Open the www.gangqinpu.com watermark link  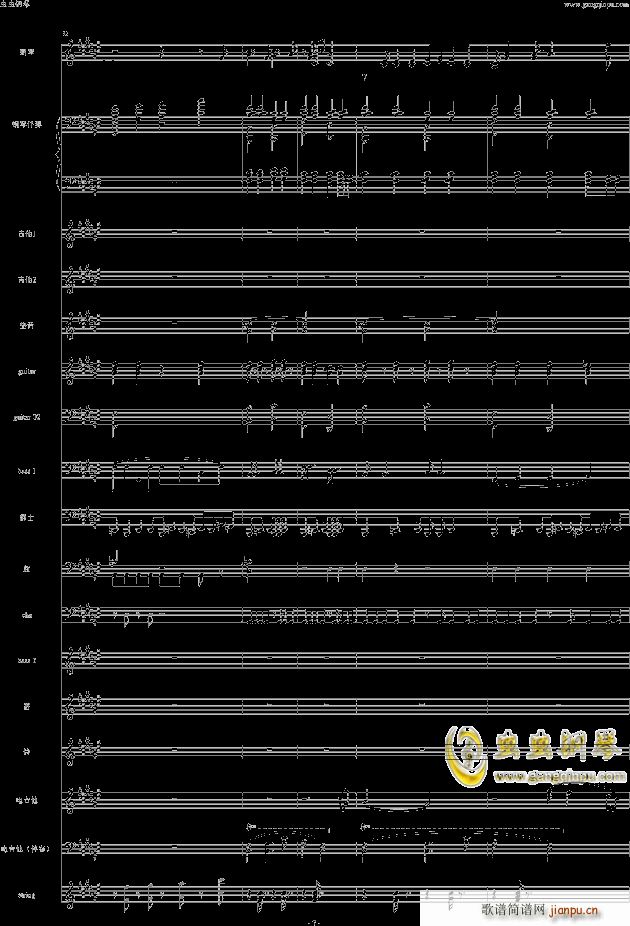(558, 774)
